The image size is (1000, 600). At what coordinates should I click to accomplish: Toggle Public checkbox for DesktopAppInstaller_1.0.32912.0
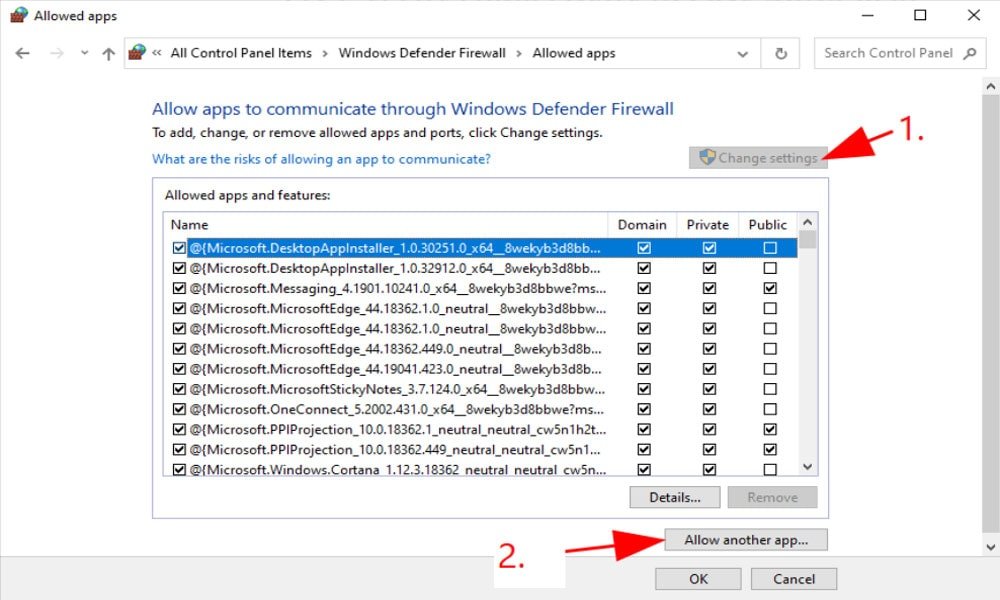(x=770, y=268)
